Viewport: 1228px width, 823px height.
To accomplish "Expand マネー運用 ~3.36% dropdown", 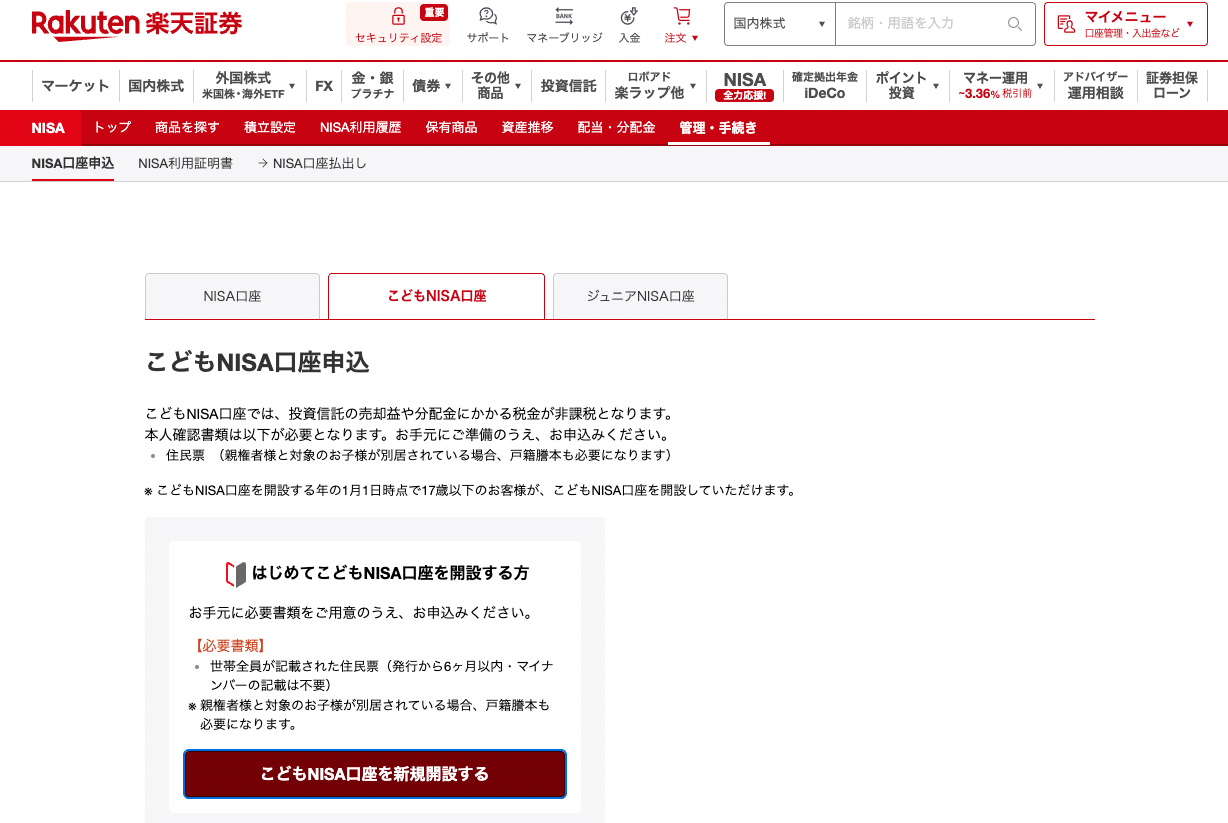I will tap(1001, 86).
